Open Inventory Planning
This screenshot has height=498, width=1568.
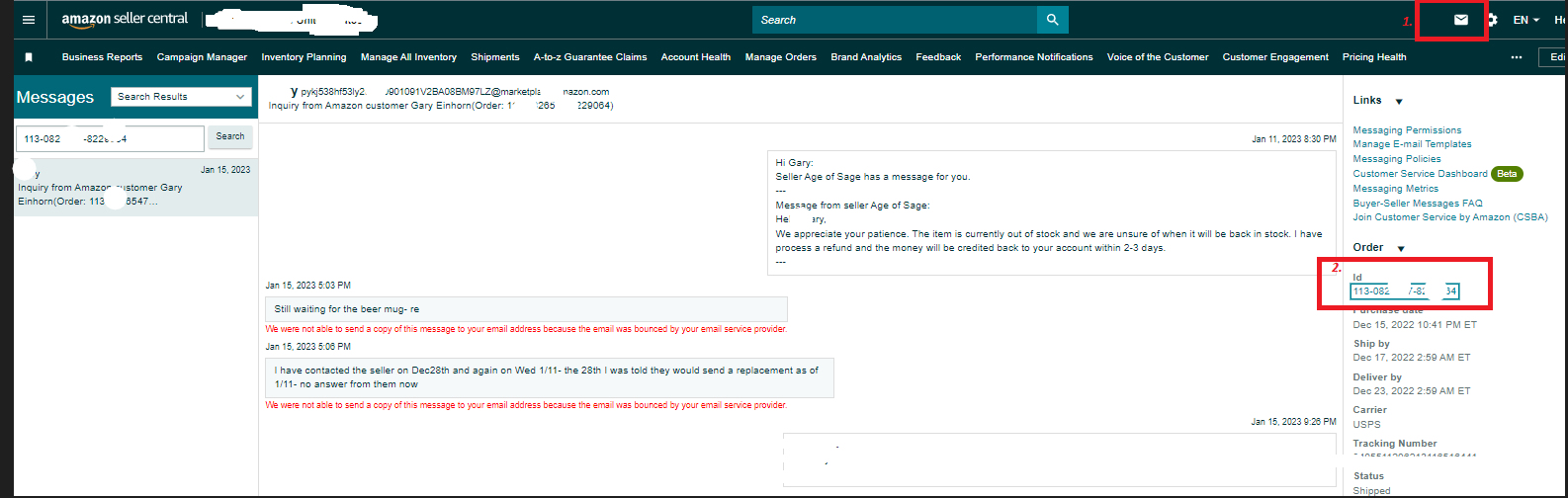(304, 57)
